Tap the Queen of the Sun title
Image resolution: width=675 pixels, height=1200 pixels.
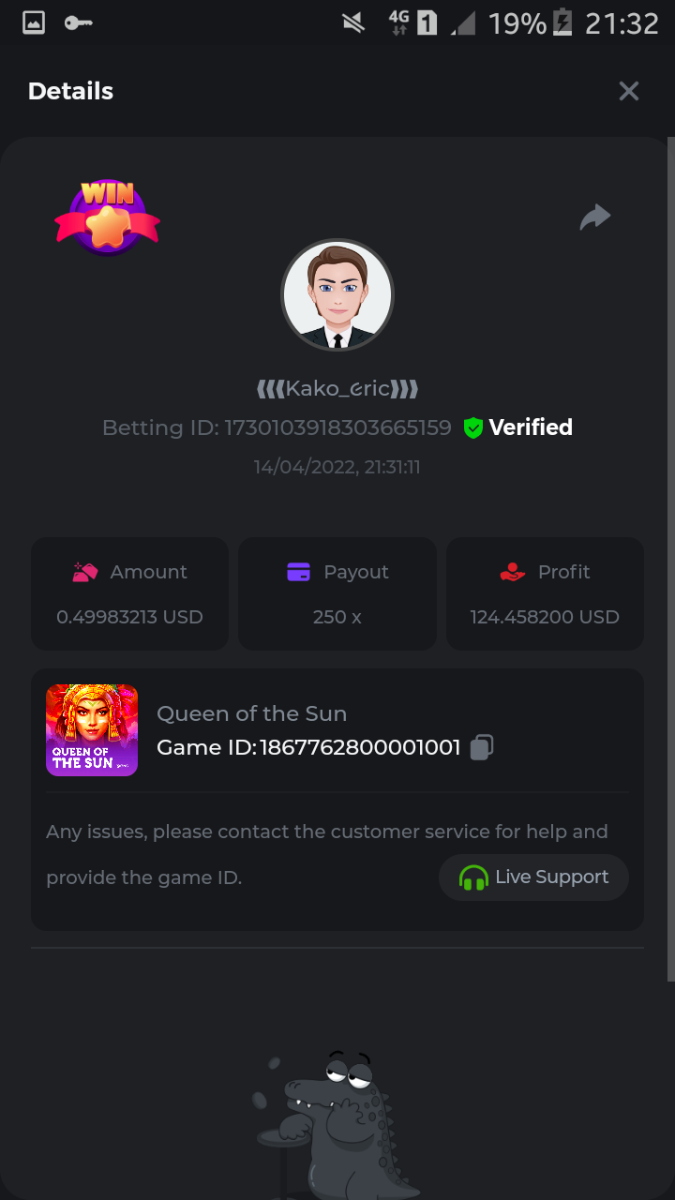(252, 714)
